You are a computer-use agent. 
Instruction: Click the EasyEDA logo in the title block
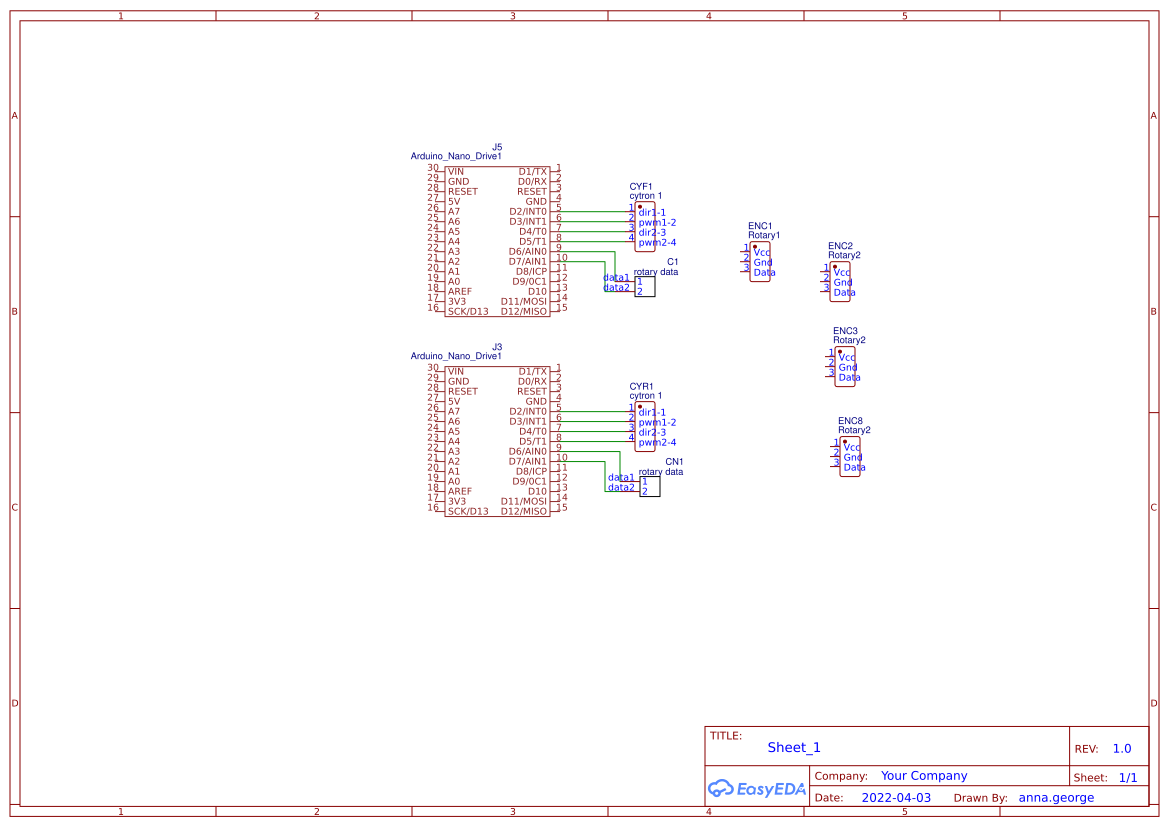point(757,789)
